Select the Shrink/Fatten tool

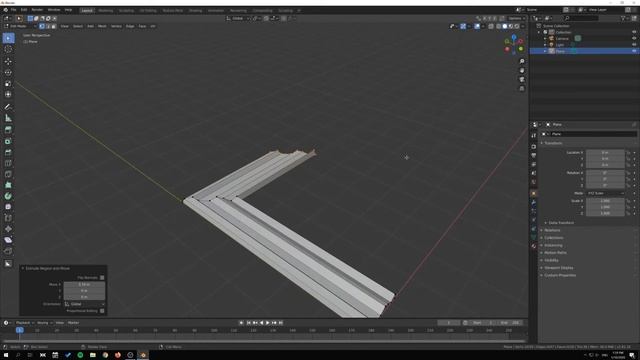coord(8,229)
